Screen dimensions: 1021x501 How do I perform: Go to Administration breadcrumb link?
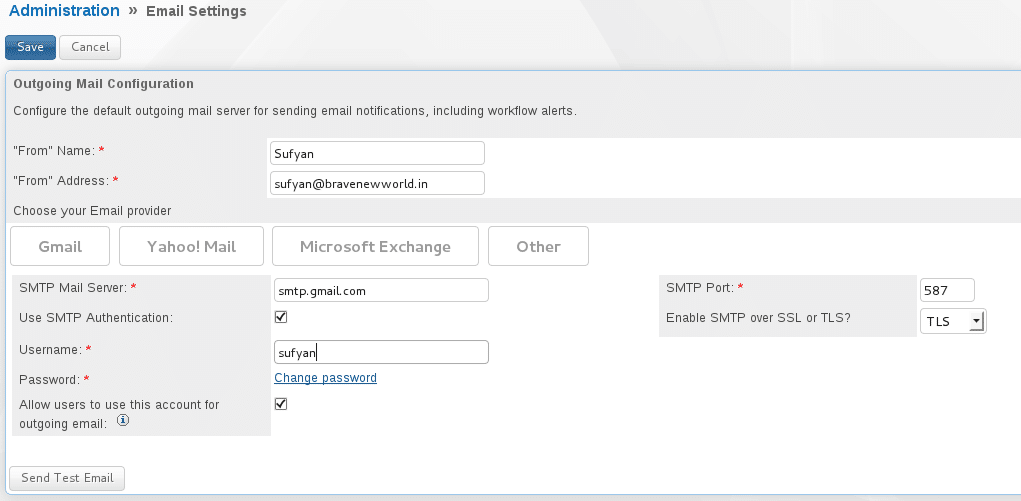click(x=64, y=11)
